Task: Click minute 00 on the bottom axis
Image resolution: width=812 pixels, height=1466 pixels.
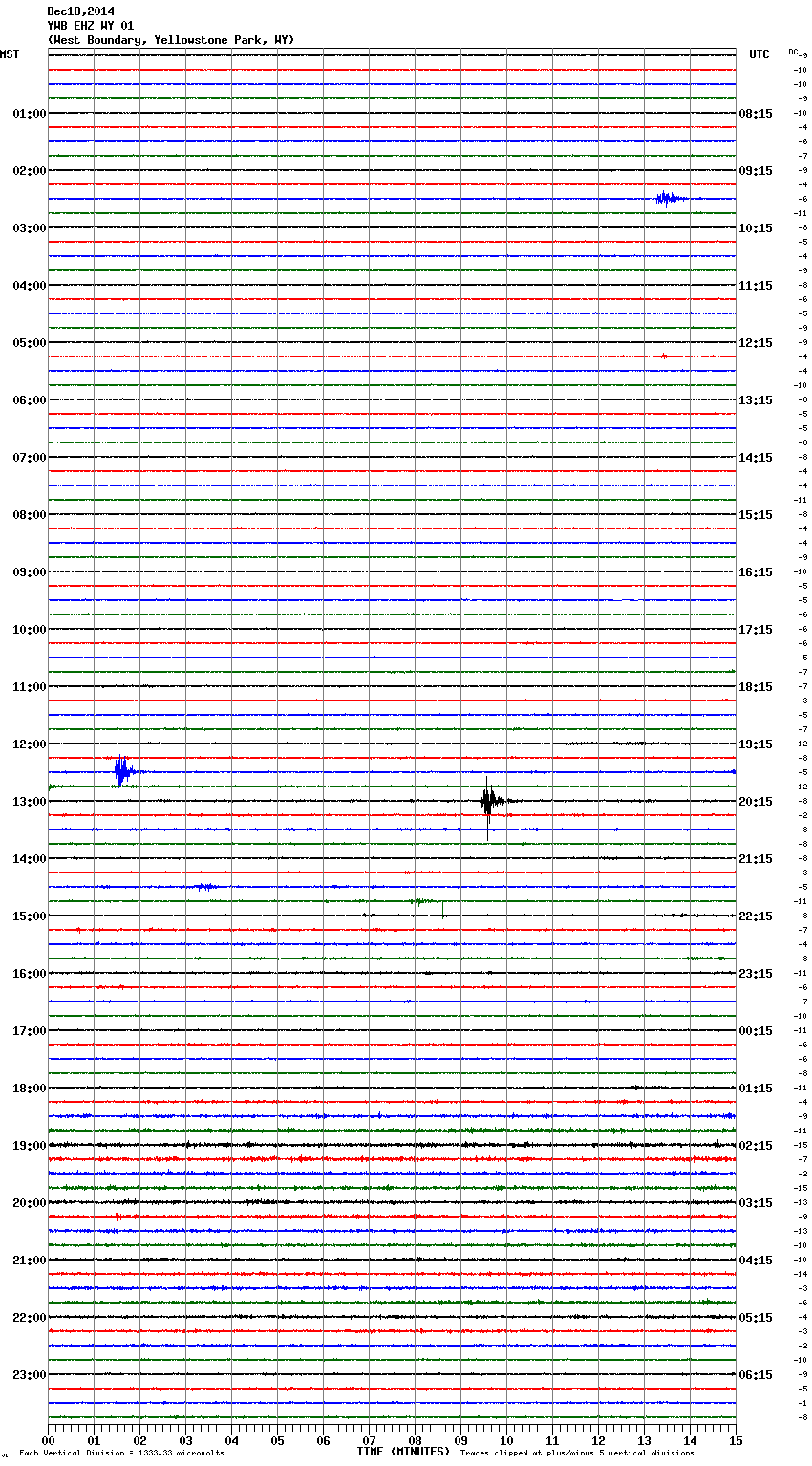Action: pyautogui.click(x=48, y=1440)
